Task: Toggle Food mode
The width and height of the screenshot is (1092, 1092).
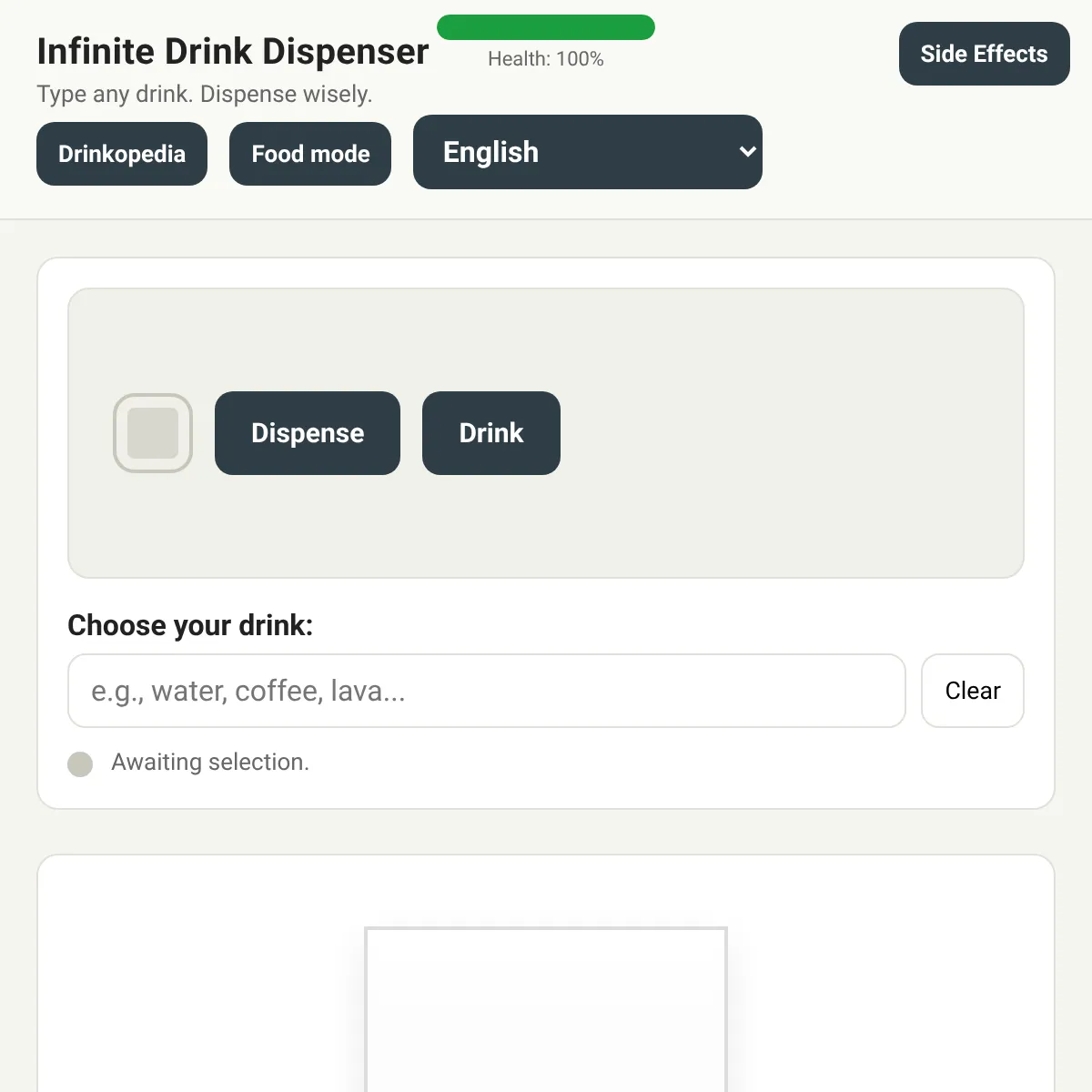Action: (x=310, y=154)
